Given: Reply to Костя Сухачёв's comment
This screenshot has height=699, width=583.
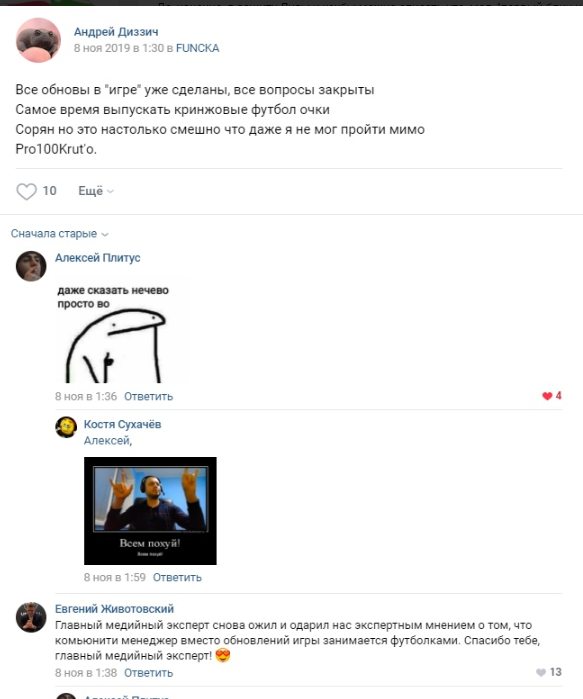Looking at the screenshot, I should (x=177, y=577).
